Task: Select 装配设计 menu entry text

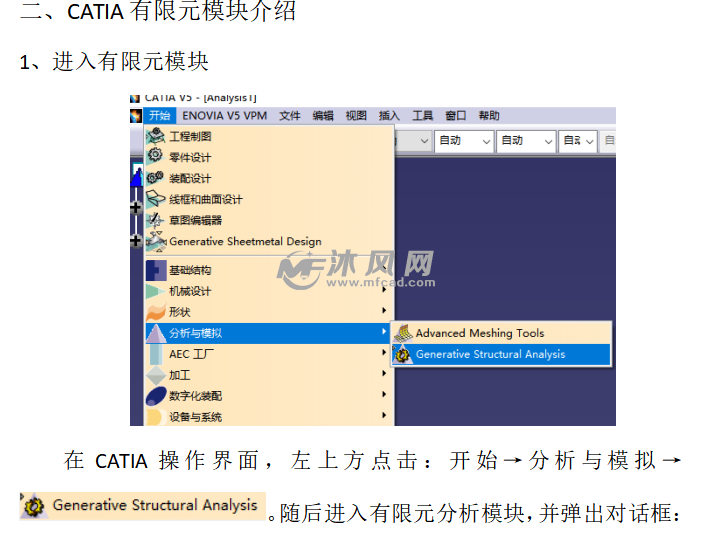Action: point(190,178)
